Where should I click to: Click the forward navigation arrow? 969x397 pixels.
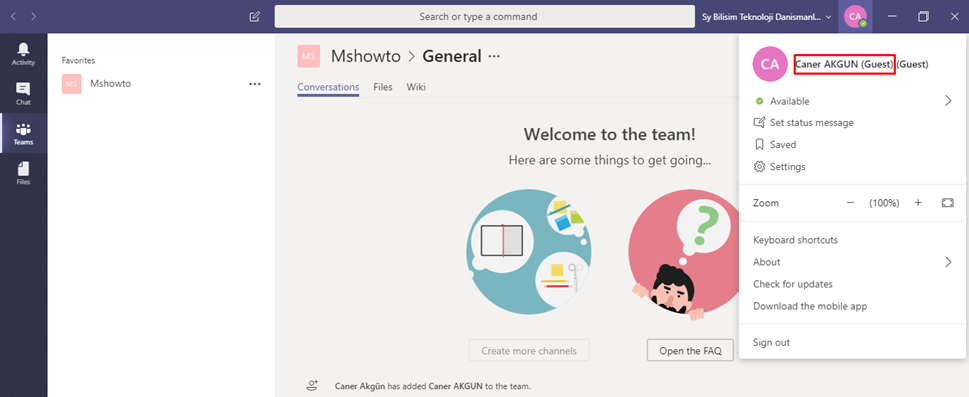coord(33,17)
